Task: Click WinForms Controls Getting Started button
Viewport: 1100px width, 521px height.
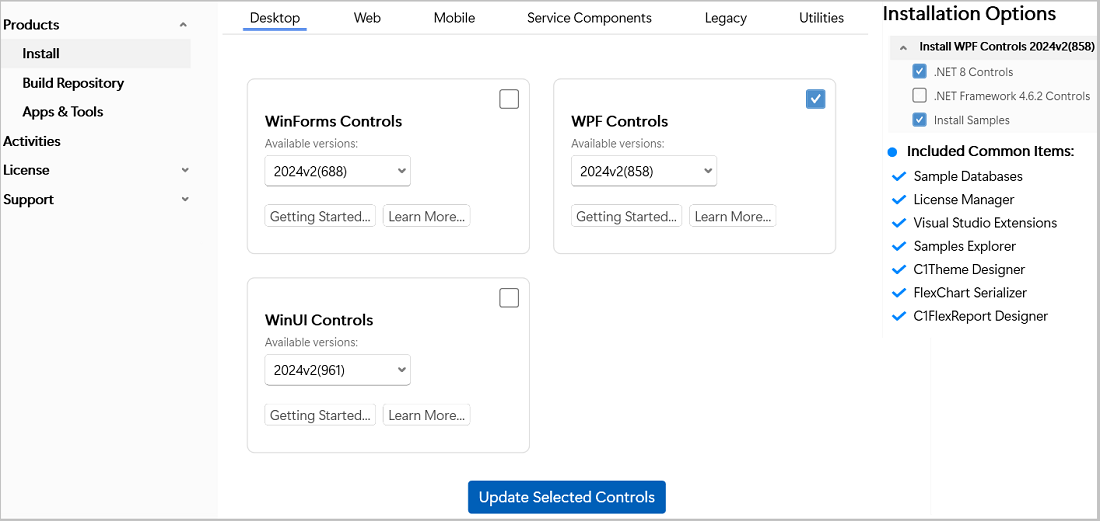Action: tap(320, 216)
